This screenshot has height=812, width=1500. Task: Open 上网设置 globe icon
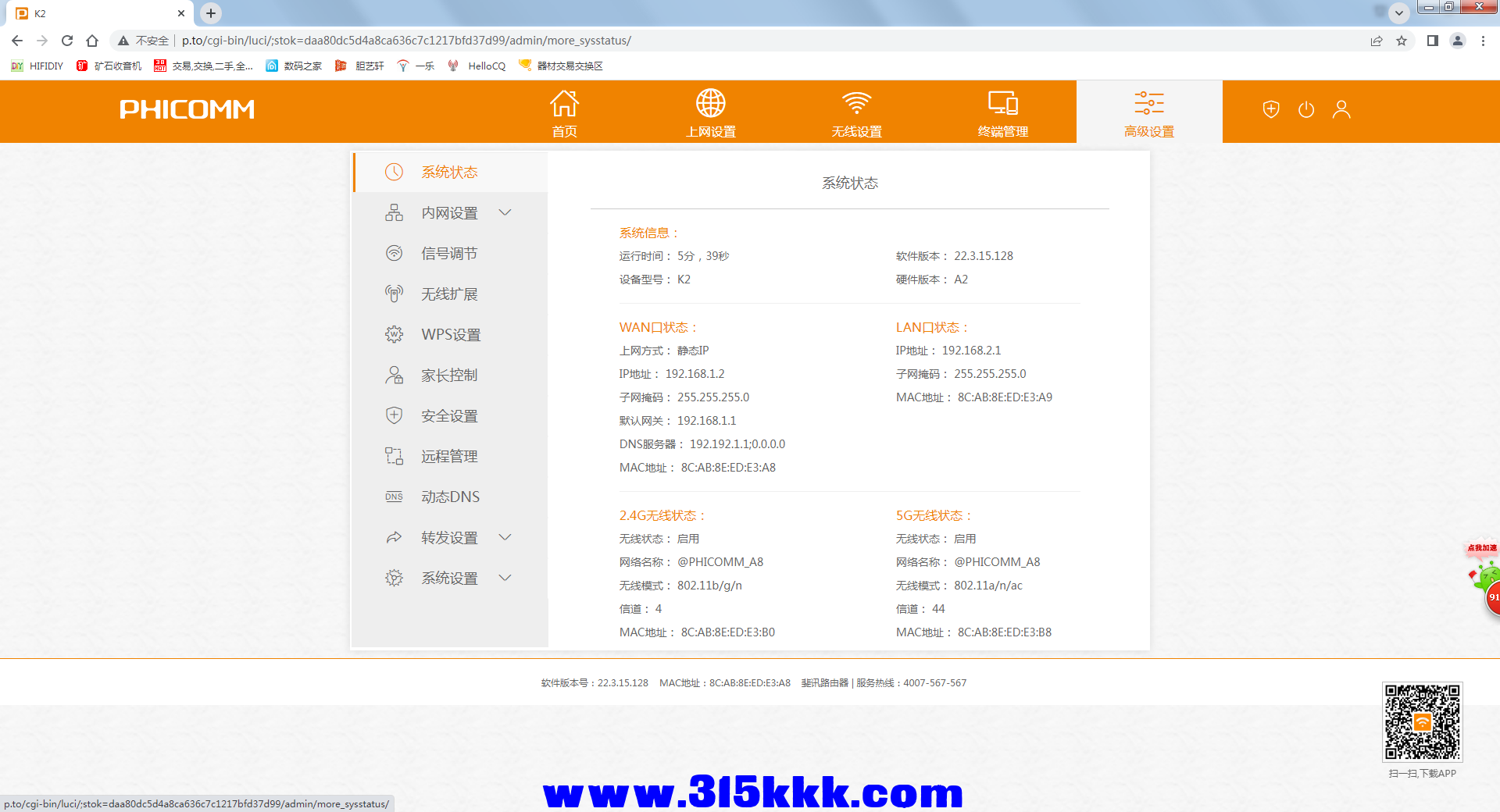(711, 103)
